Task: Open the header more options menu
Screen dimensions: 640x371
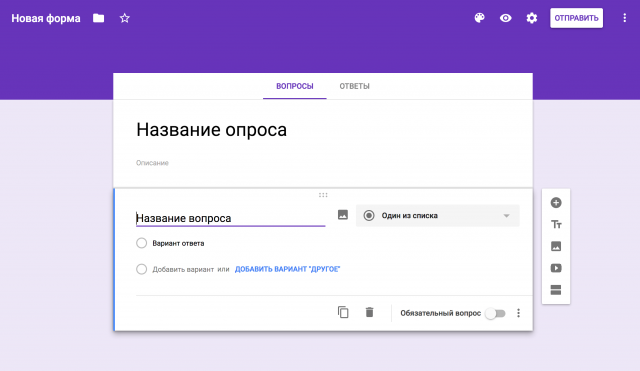Action: tap(624, 18)
